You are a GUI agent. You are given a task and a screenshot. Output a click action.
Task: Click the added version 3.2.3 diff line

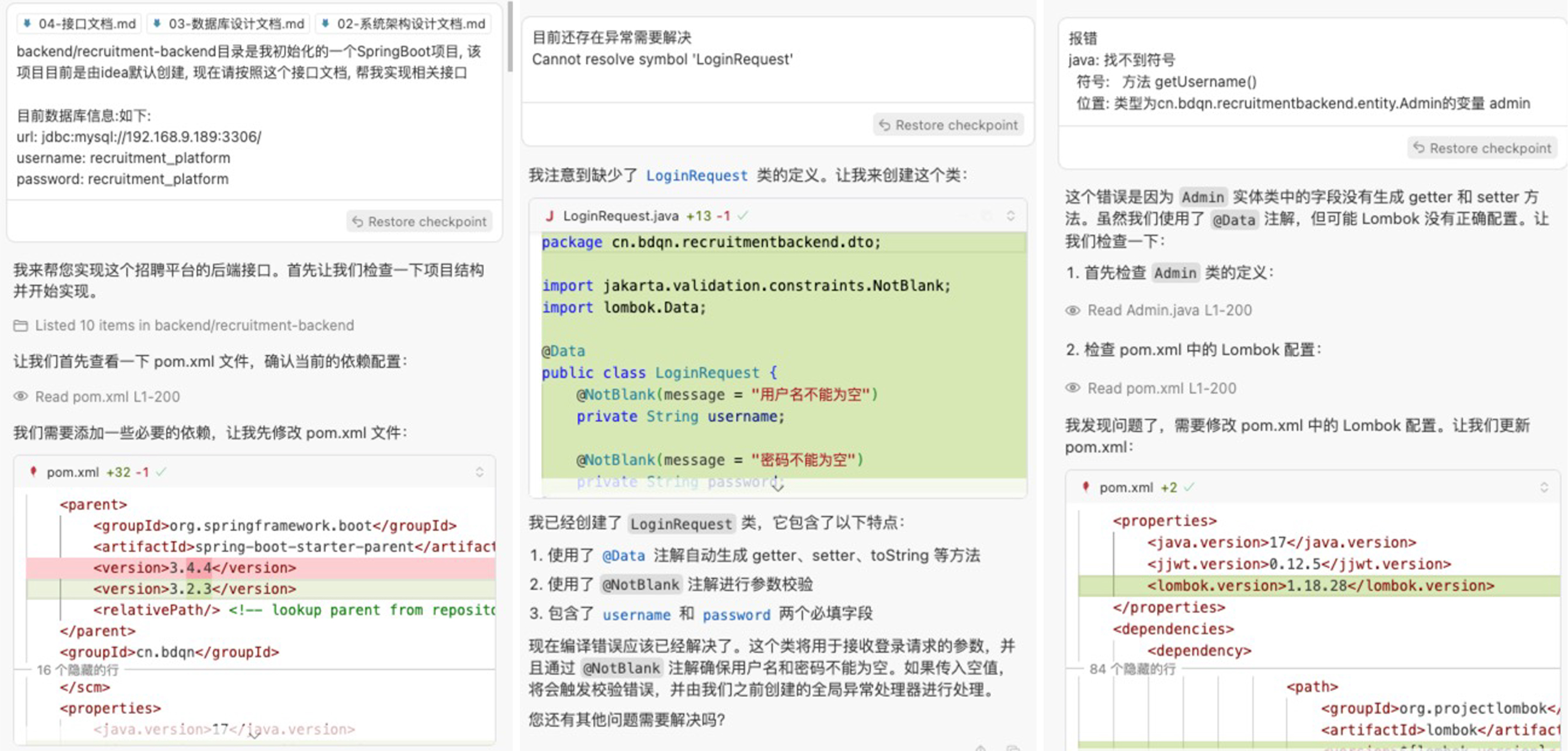click(261, 589)
